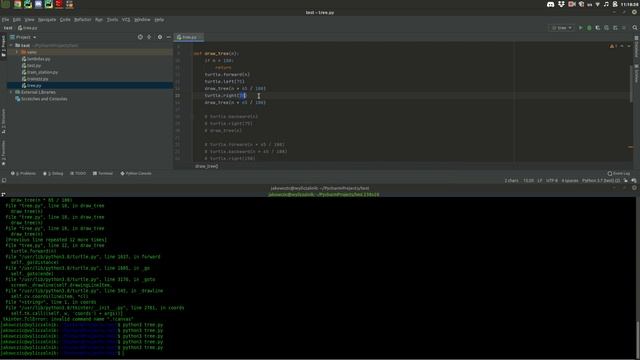The width and height of the screenshot is (640, 360).
Task: Open the TODO tool window
Action: pyautogui.click(x=78, y=173)
